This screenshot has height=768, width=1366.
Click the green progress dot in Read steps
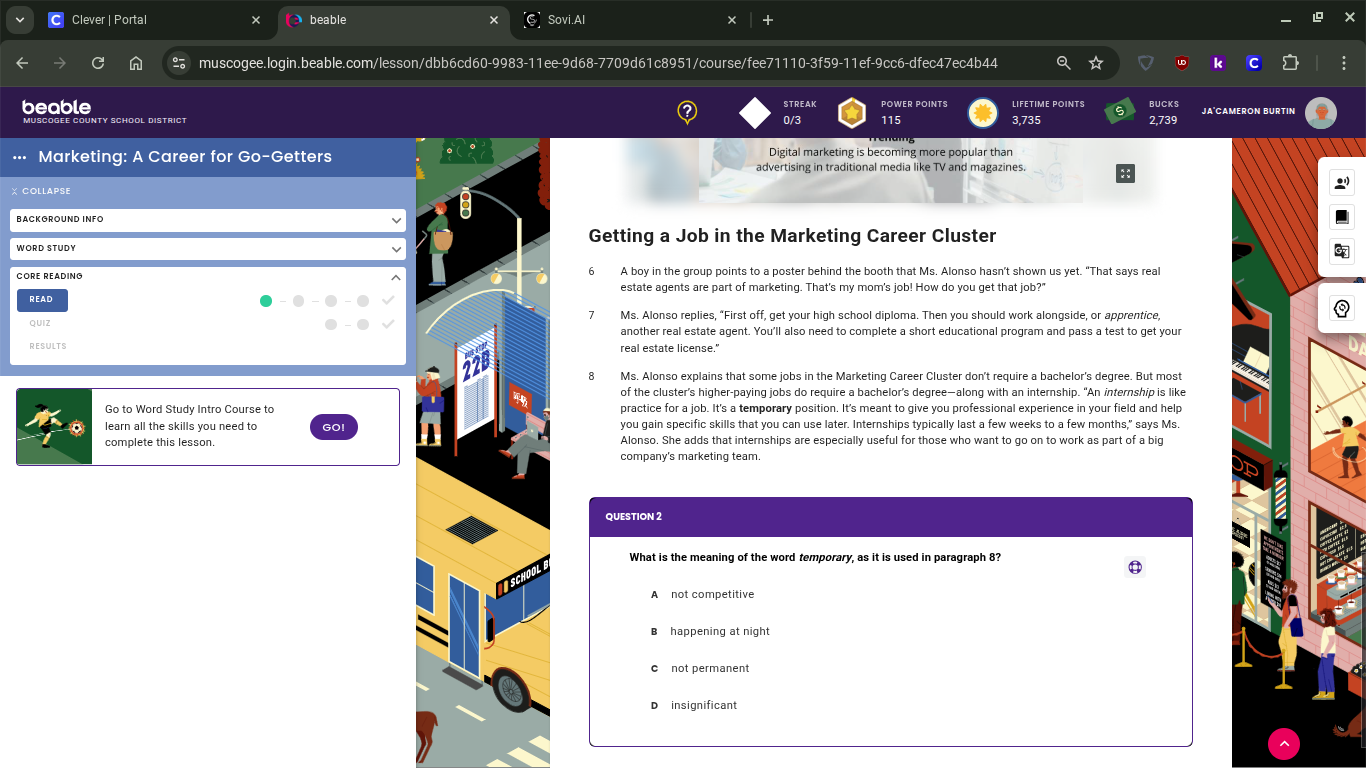click(266, 300)
